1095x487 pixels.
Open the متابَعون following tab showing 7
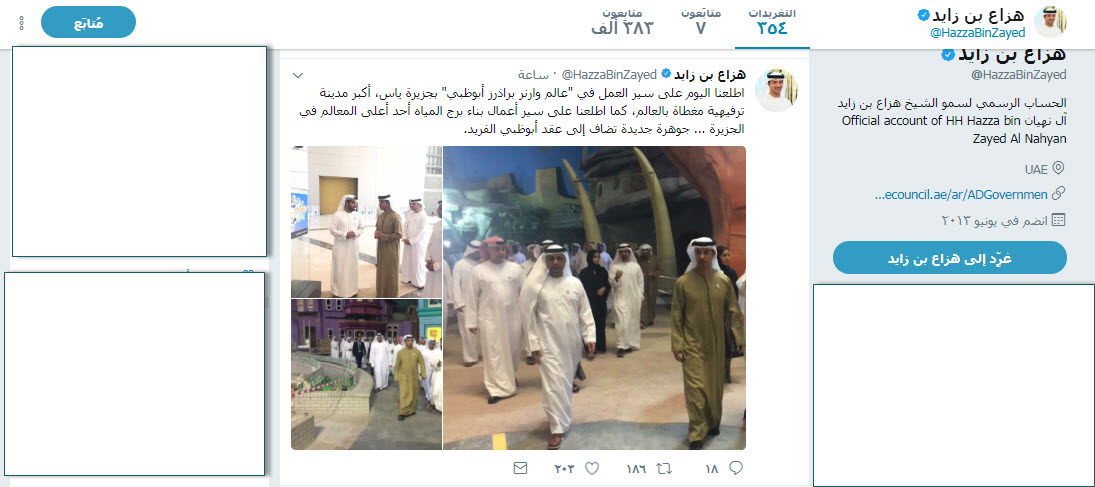[700, 23]
